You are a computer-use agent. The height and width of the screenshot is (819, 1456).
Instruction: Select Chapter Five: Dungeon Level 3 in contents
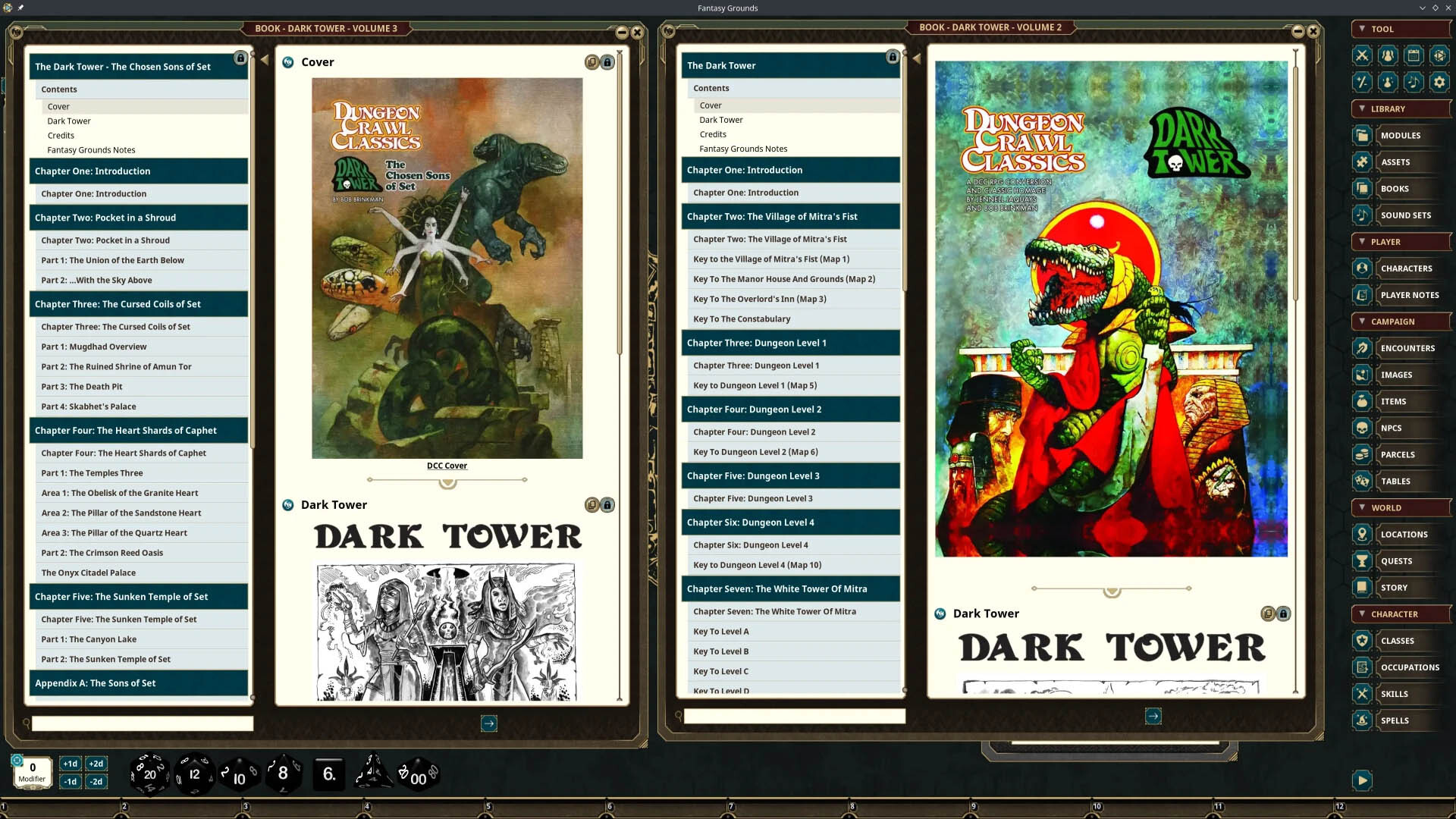[753, 498]
